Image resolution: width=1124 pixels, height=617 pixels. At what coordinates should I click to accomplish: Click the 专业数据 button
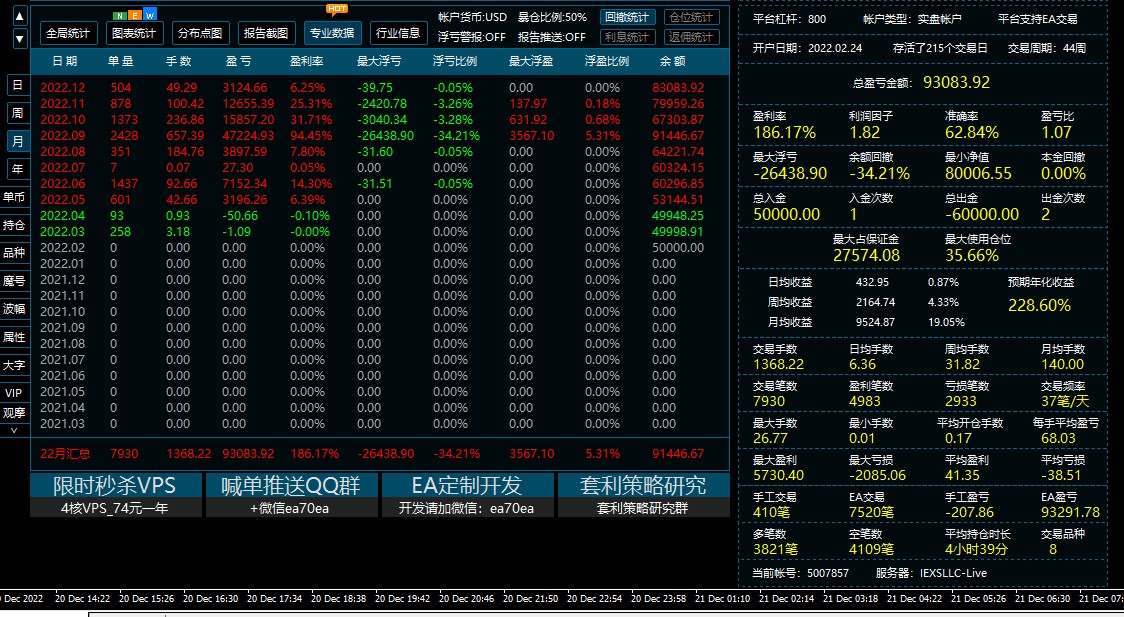(333, 33)
